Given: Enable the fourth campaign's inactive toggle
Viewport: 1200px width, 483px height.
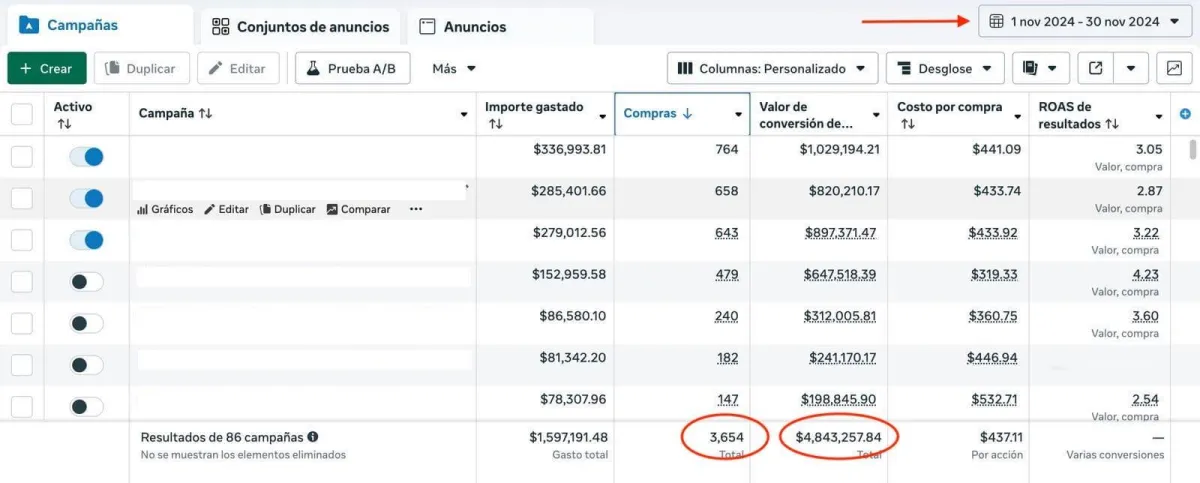Looking at the screenshot, I should 87,282.
